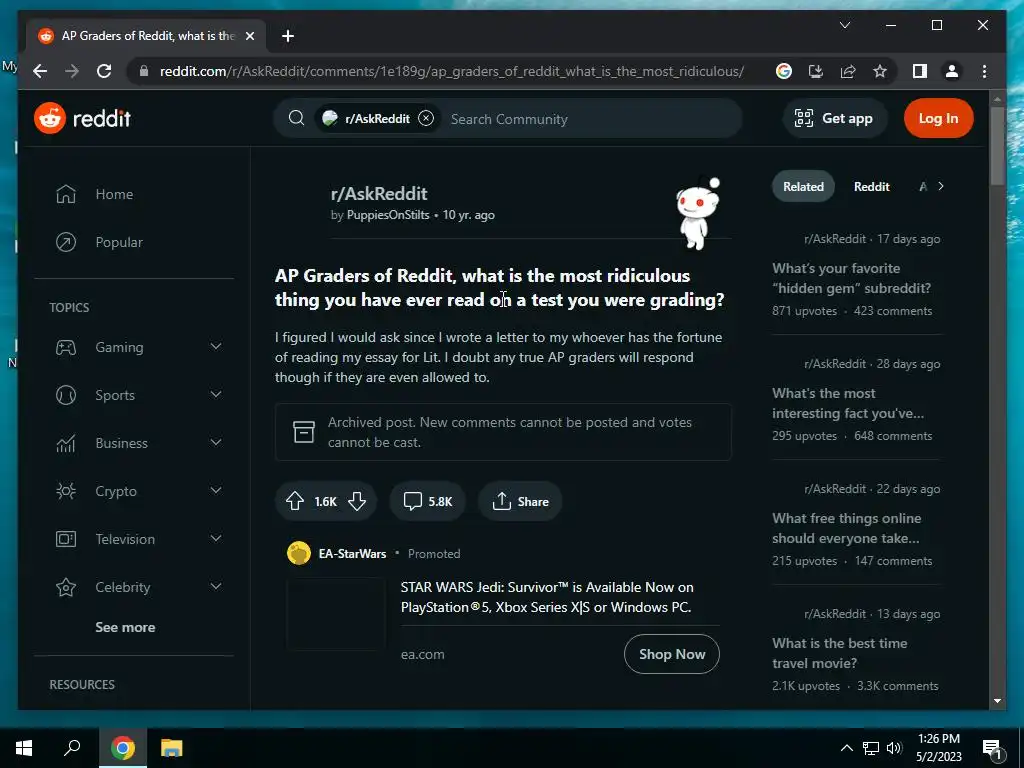Open the Chrome profile icon
This screenshot has height=768, width=1024.
point(952,71)
